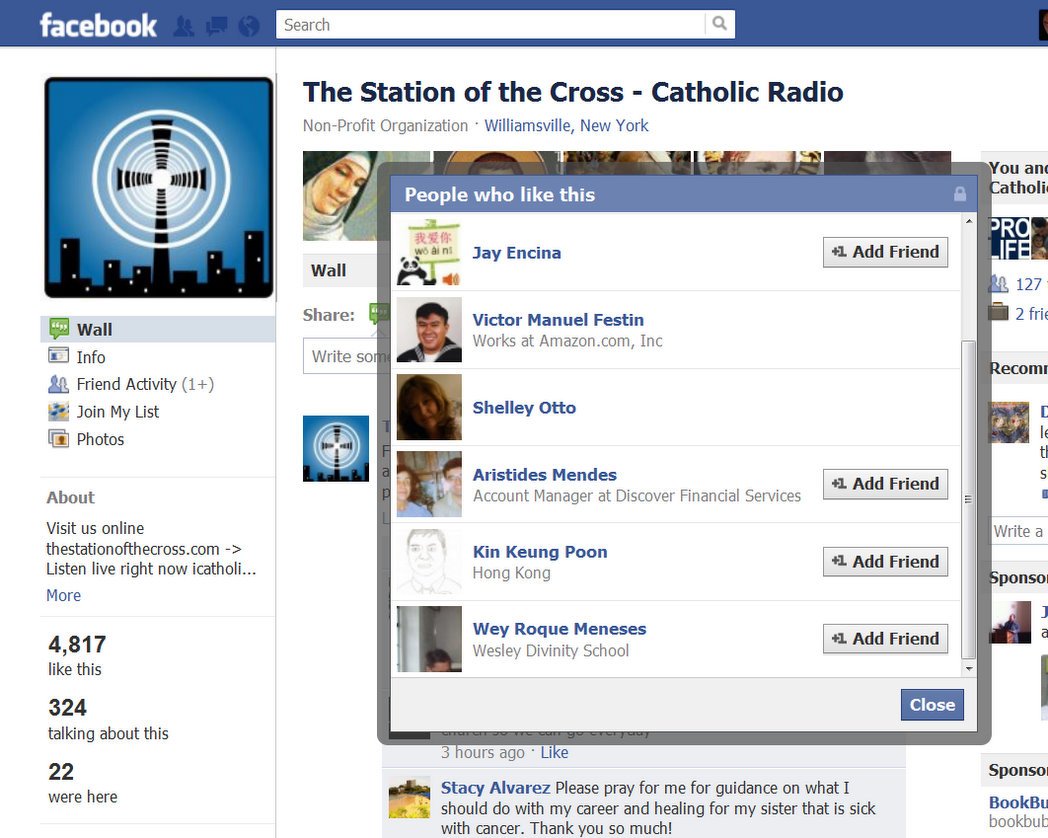Click the dialog's vertical scrollbar thumb
The height and width of the screenshot is (838, 1048).
click(x=967, y=500)
